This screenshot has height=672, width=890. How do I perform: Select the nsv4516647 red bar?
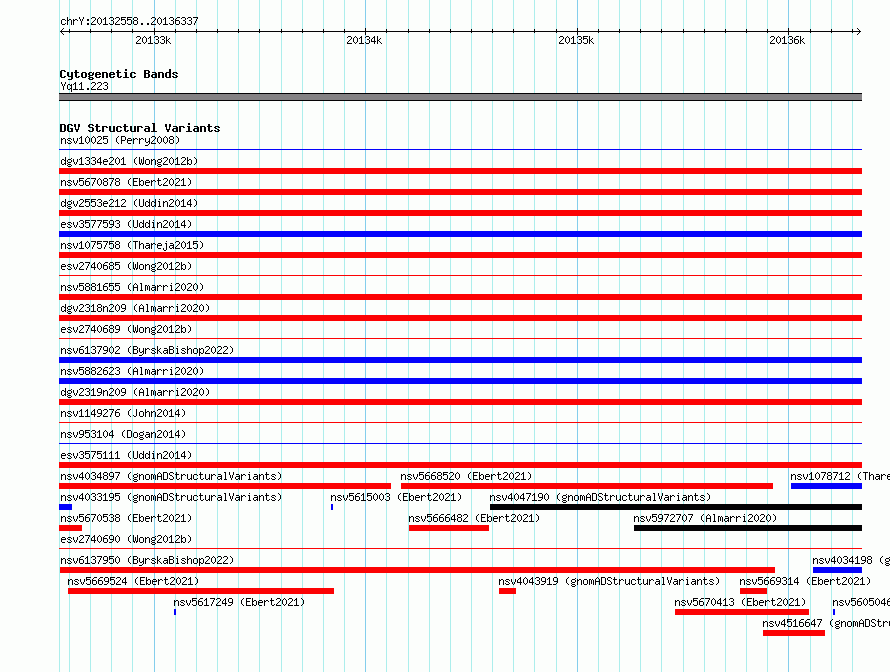[794, 633]
